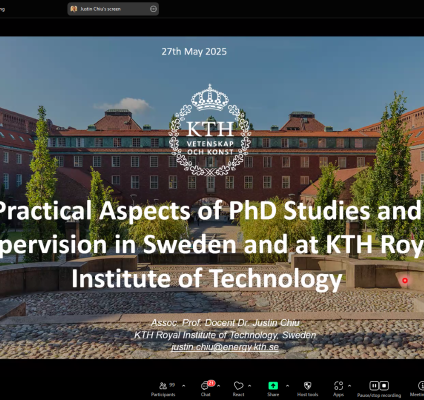Viewport: 424px width, 400px height.
Task: Select the Justin Chiu's screen tab
Action: pyautogui.click(x=113, y=9)
